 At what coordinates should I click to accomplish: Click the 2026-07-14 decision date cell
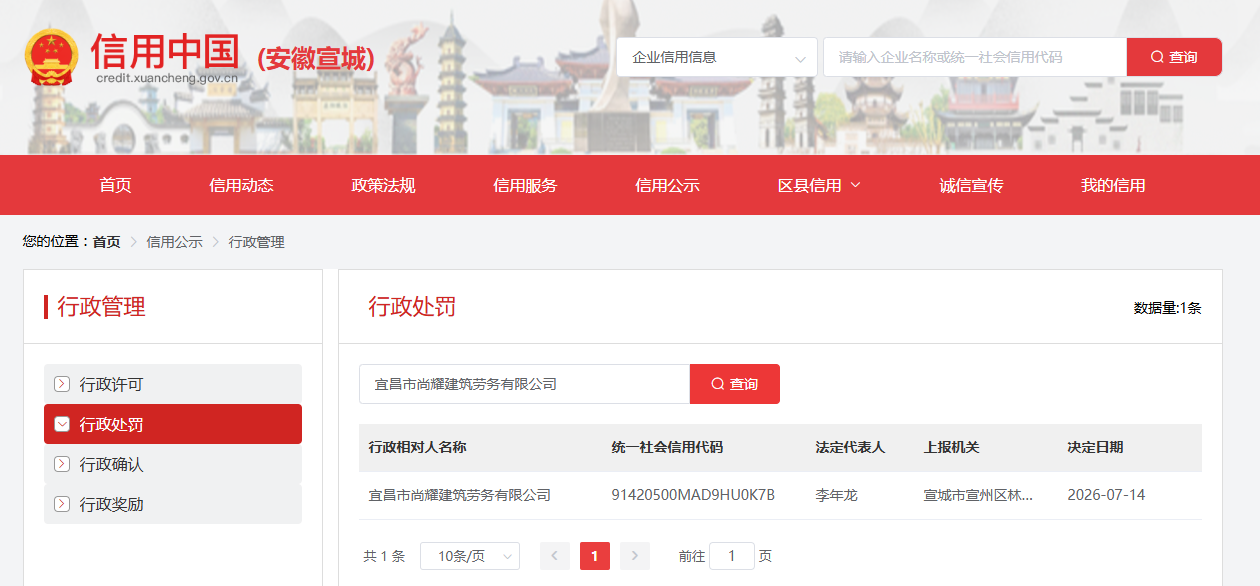pos(1106,495)
